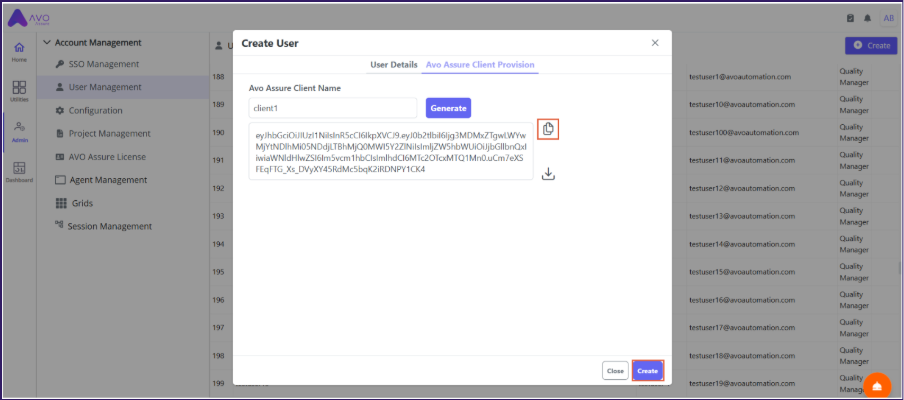Open the notifications bell
This screenshot has width=904, height=400.
tap(866, 18)
